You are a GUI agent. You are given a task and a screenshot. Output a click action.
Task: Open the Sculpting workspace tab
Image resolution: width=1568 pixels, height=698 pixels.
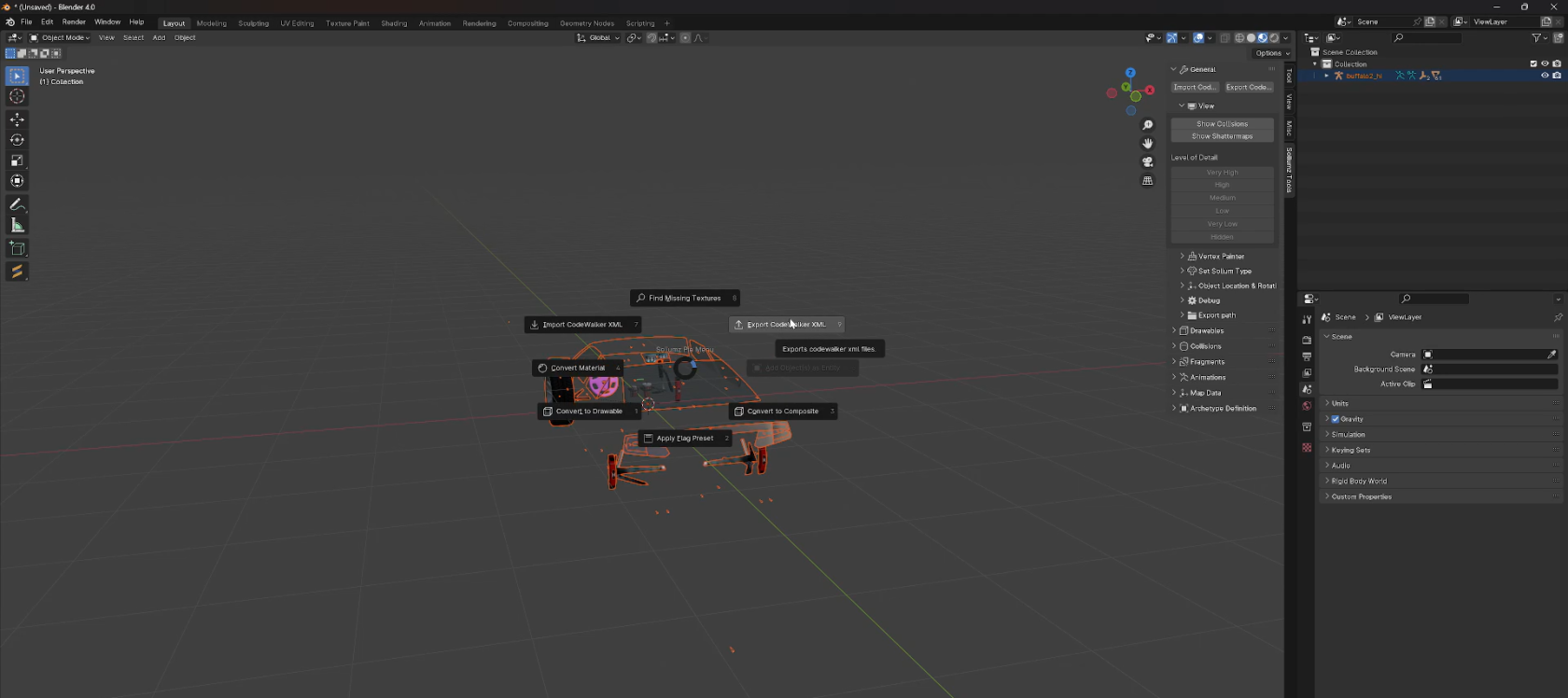tap(253, 23)
